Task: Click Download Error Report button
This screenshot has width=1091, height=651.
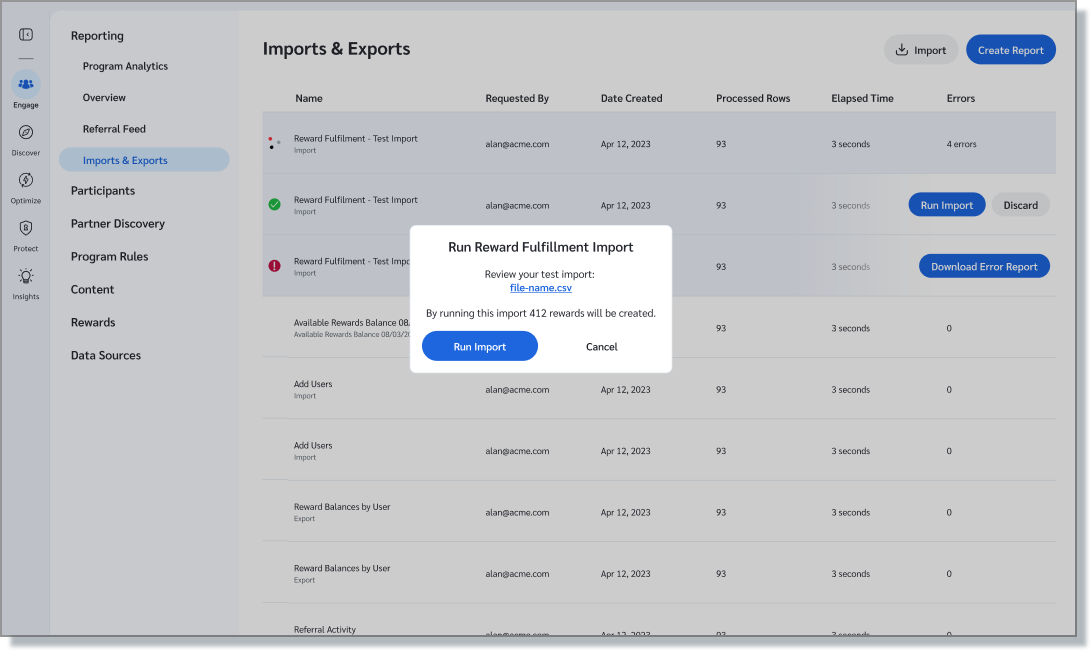Action: click(x=984, y=266)
